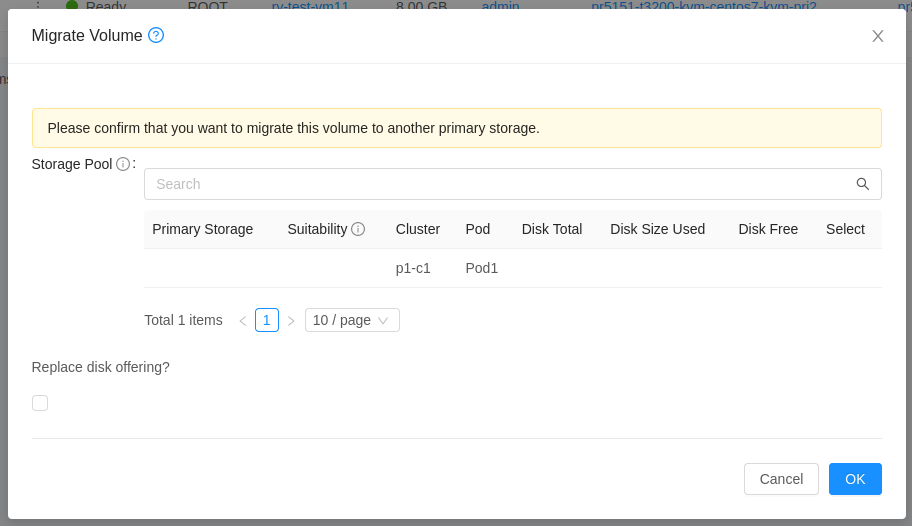This screenshot has width=912, height=526.
Task: Select page 1 in pagination
Action: pyautogui.click(x=266, y=320)
